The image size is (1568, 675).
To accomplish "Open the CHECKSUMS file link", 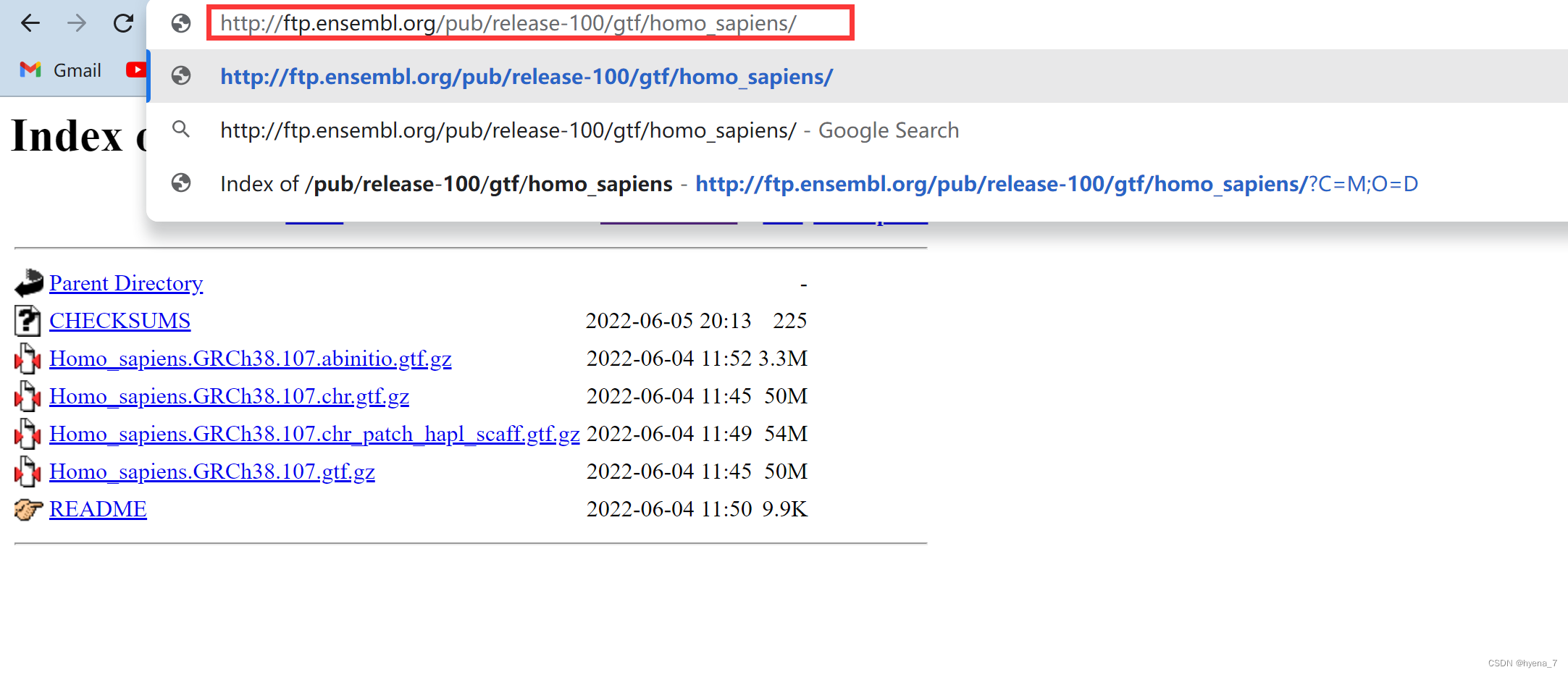I will coord(120,321).
